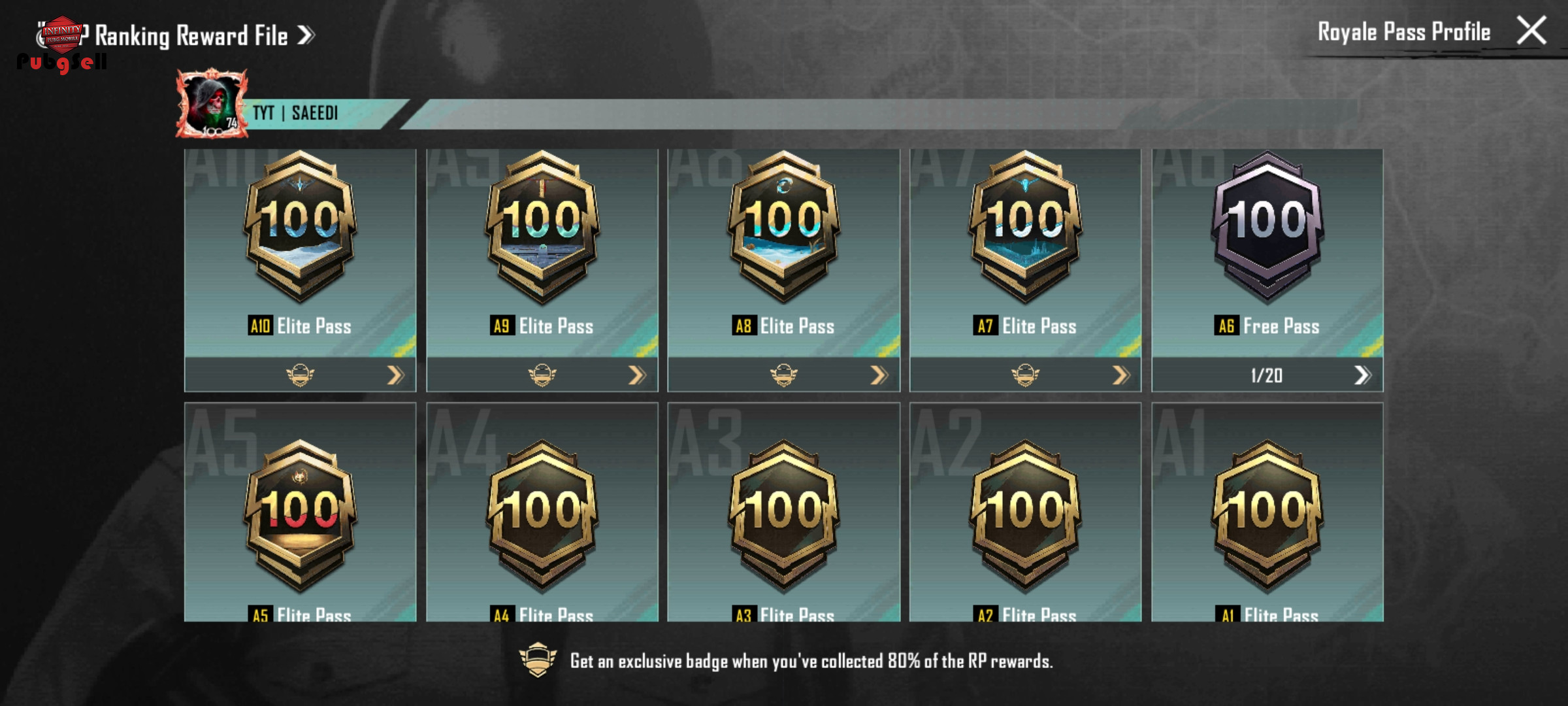Click the A10 Elite Pass level badge
The width and height of the screenshot is (1568, 706).
300,227
